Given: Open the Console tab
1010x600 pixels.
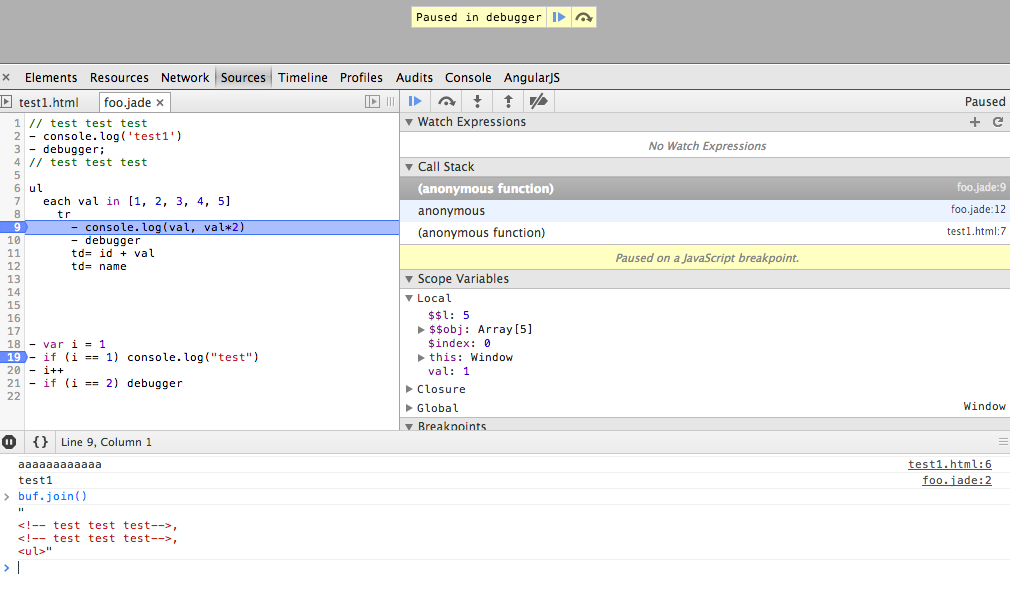Looking at the screenshot, I should click(468, 77).
